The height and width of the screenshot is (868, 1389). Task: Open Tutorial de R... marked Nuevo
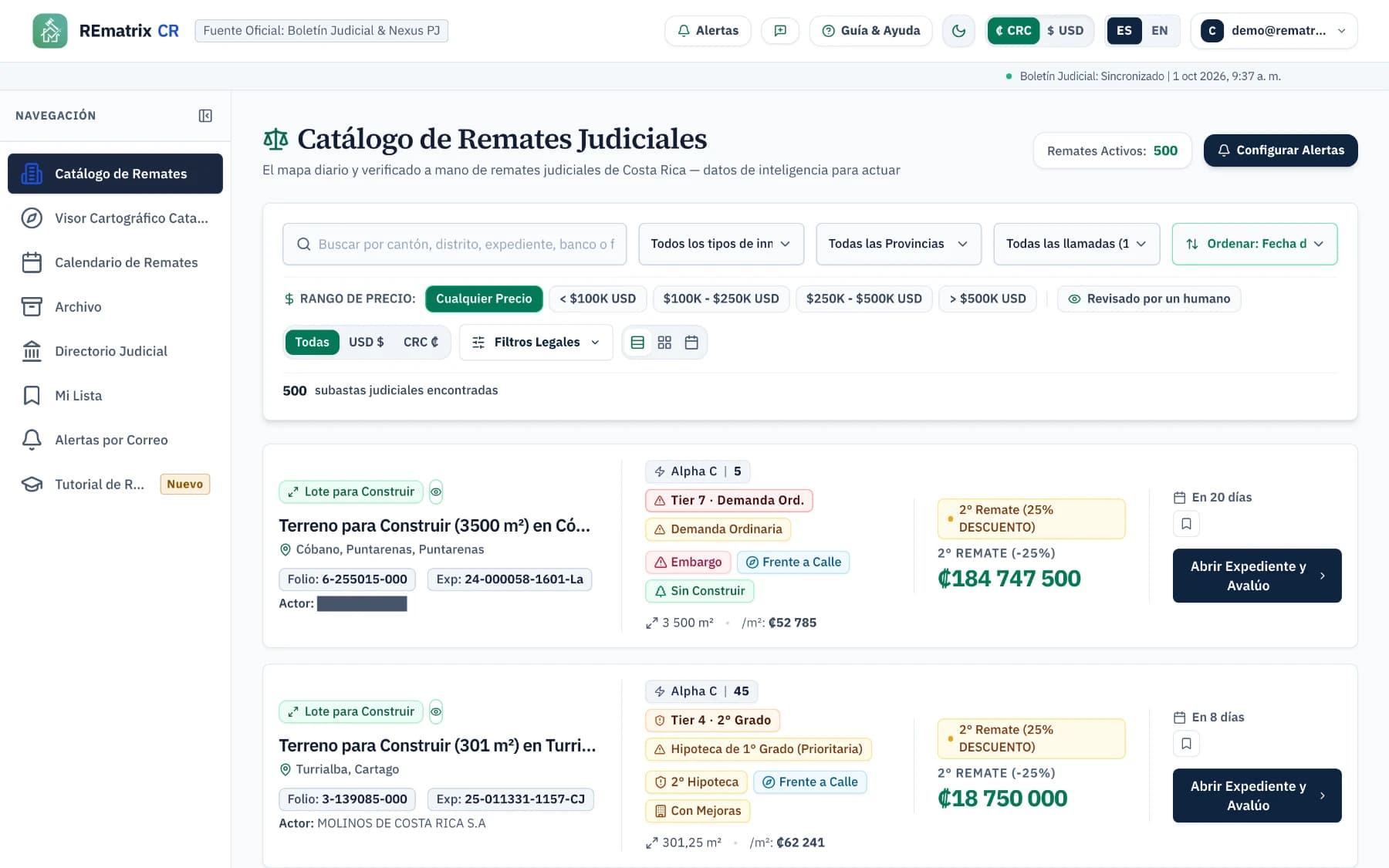pos(116,485)
